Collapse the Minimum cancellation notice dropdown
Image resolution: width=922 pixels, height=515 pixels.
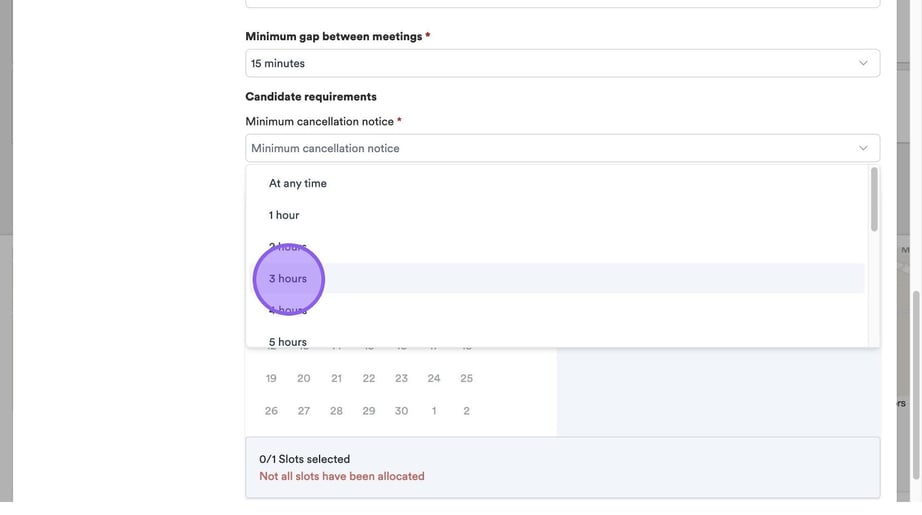(x=562, y=148)
